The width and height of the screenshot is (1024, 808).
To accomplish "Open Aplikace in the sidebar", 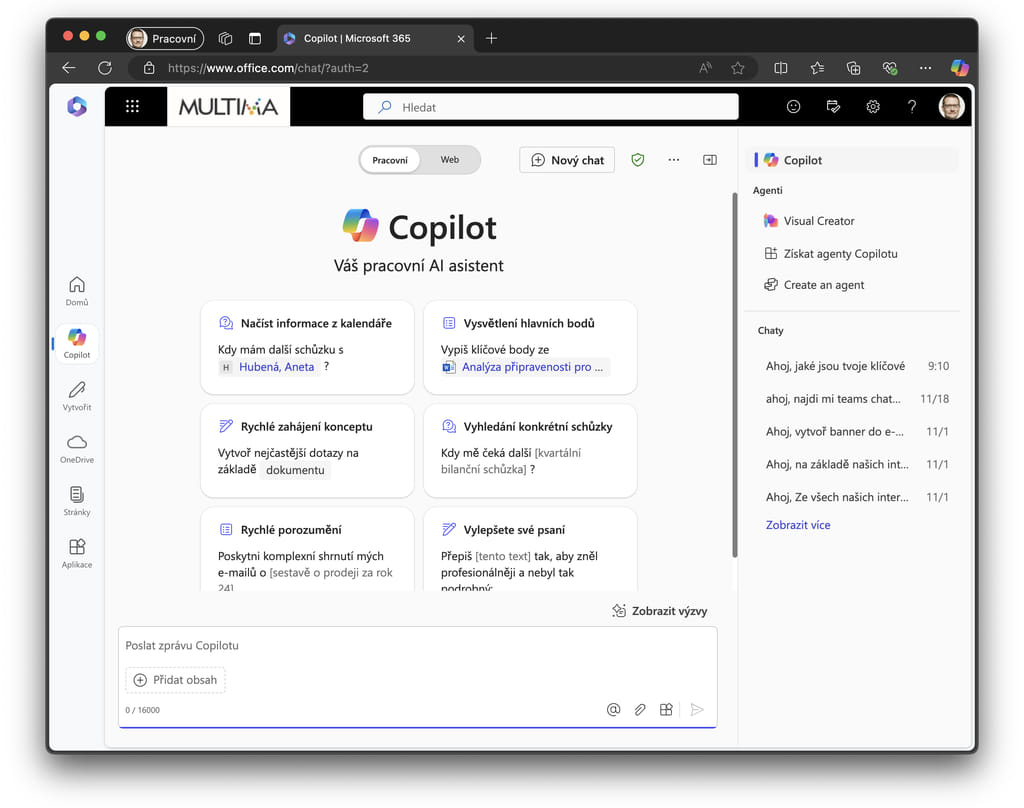I will pyautogui.click(x=77, y=553).
